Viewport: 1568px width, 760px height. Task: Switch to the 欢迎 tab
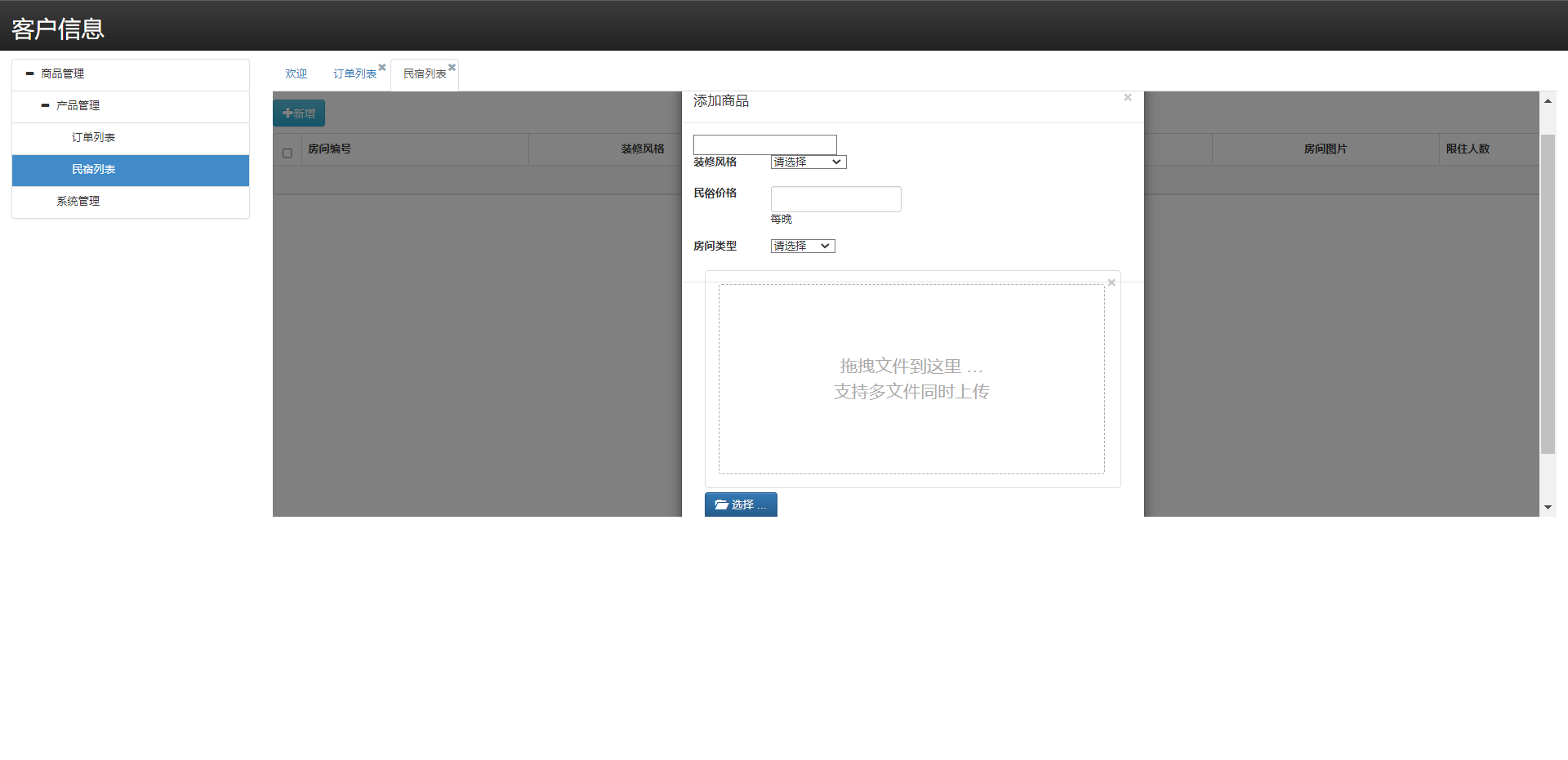(296, 74)
